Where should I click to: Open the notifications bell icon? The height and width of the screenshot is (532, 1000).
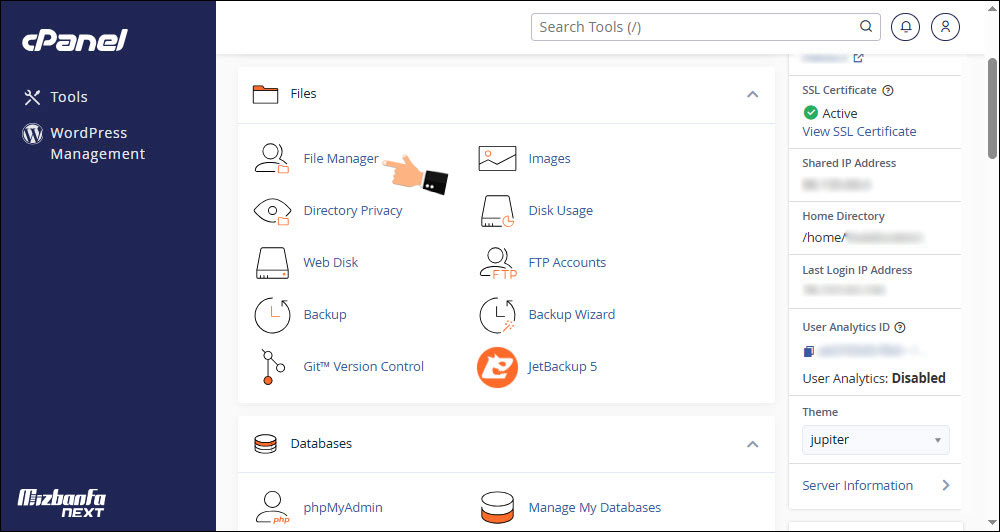[x=906, y=27]
